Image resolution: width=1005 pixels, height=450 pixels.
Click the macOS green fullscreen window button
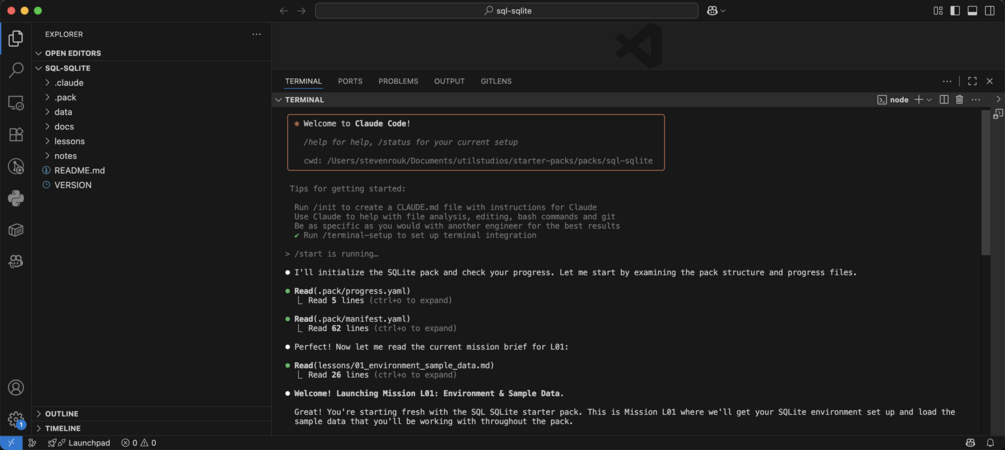coord(38,11)
